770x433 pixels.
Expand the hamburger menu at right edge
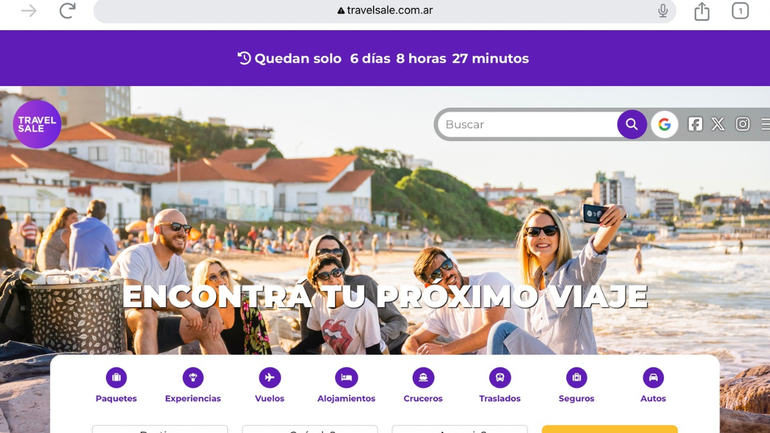(x=766, y=124)
